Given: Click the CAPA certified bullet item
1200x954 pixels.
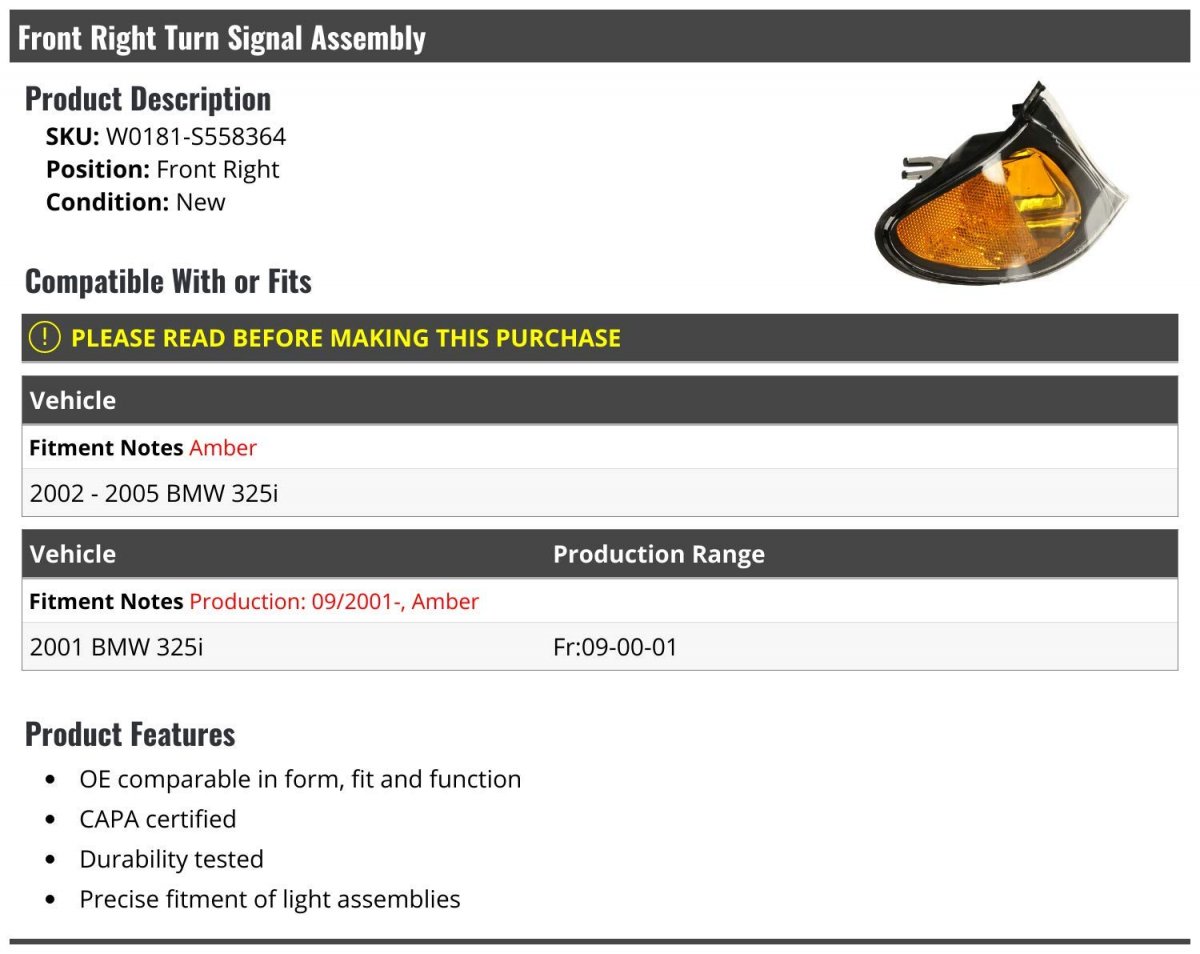Looking at the screenshot, I should tap(158, 819).
